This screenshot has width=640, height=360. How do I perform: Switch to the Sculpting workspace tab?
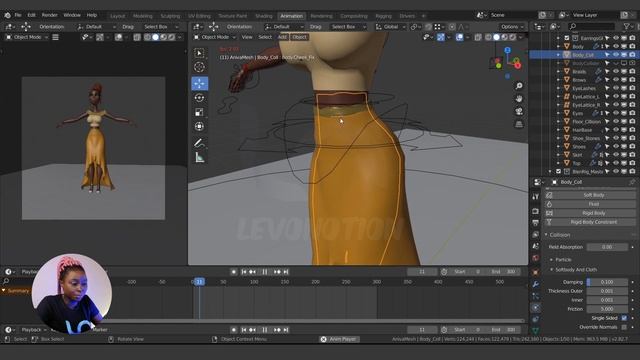coord(170,16)
